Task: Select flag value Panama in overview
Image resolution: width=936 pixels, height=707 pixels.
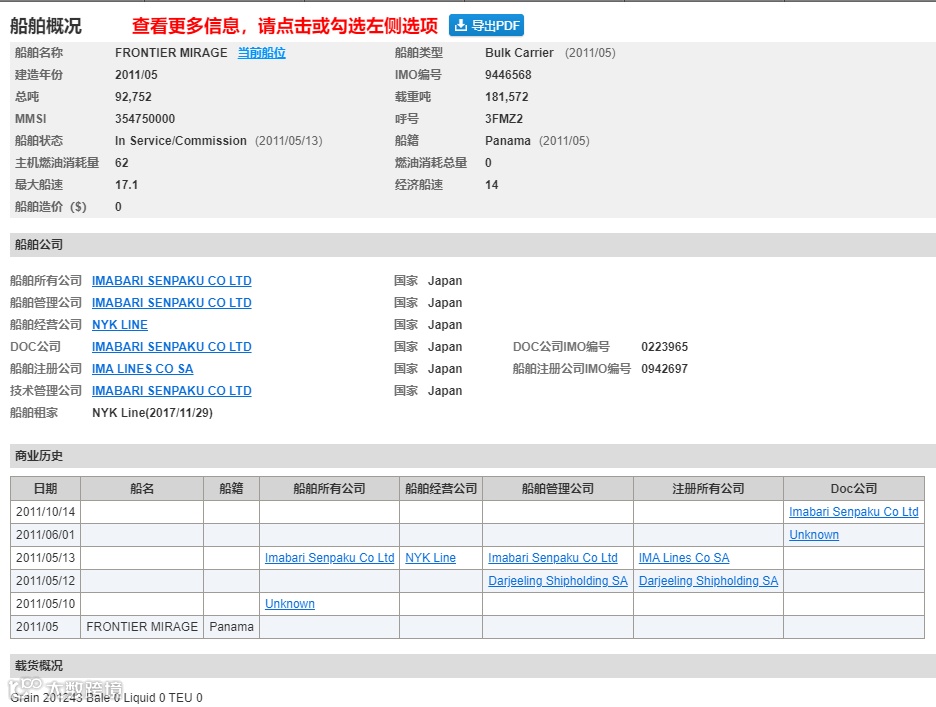Action: (507, 141)
